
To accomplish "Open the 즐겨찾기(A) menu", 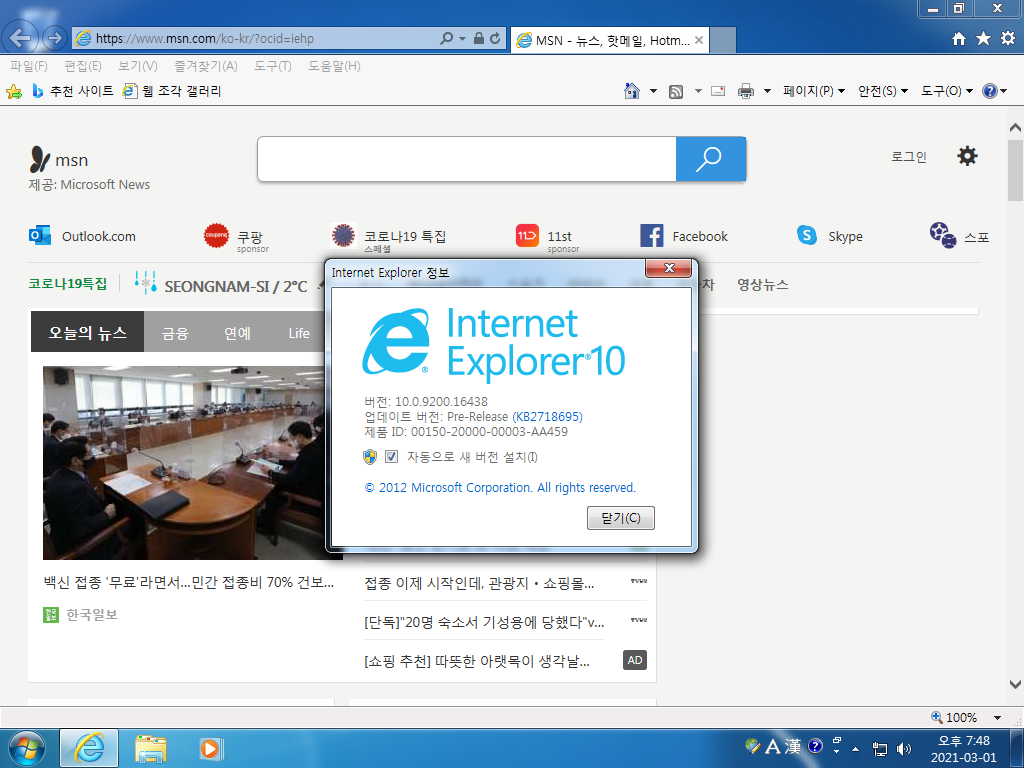I will 206,66.
